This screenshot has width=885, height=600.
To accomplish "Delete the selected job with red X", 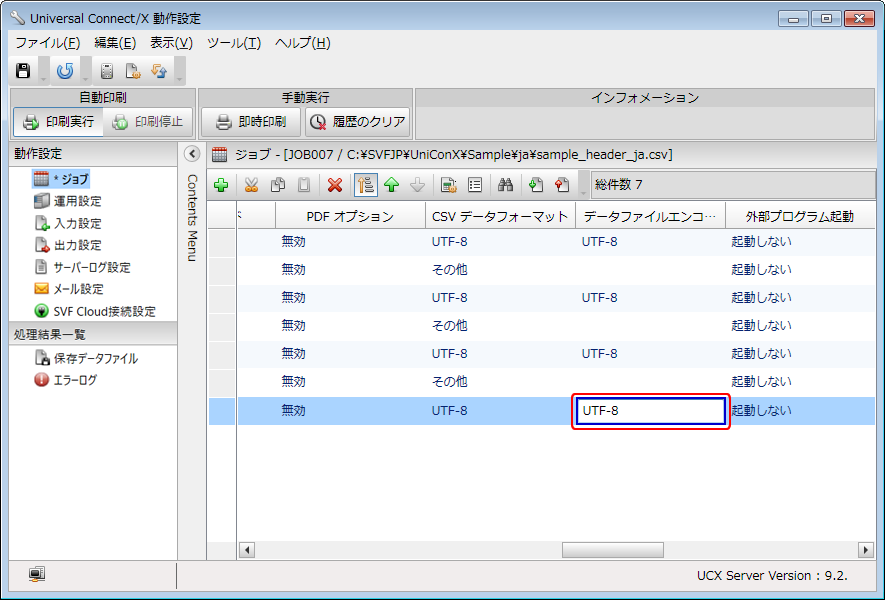I will [335, 185].
